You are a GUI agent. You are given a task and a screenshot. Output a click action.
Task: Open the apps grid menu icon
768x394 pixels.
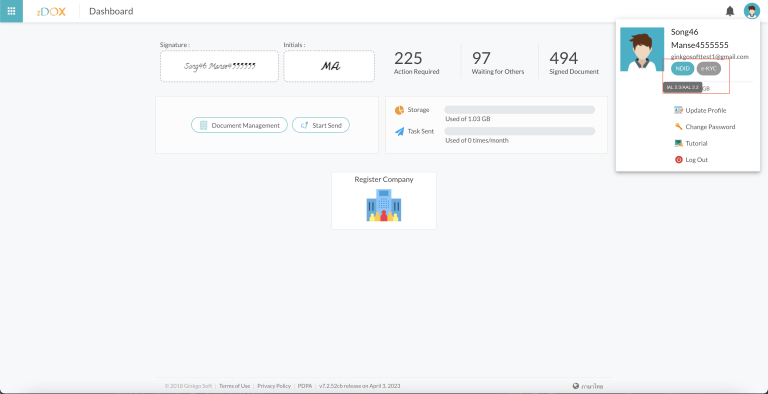[11, 11]
